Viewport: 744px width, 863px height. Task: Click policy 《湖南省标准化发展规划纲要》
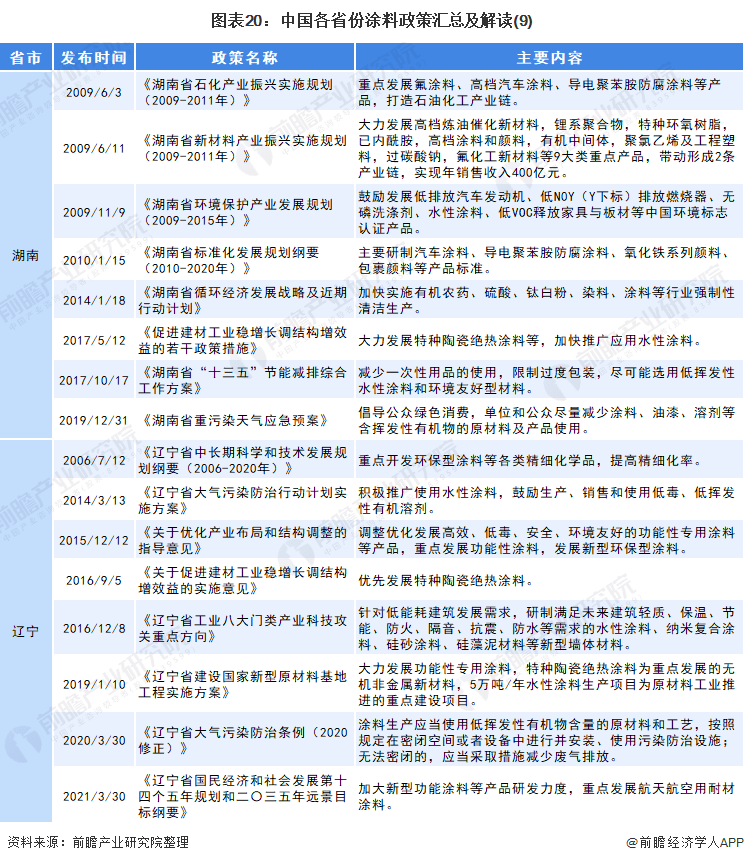(229, 260)
